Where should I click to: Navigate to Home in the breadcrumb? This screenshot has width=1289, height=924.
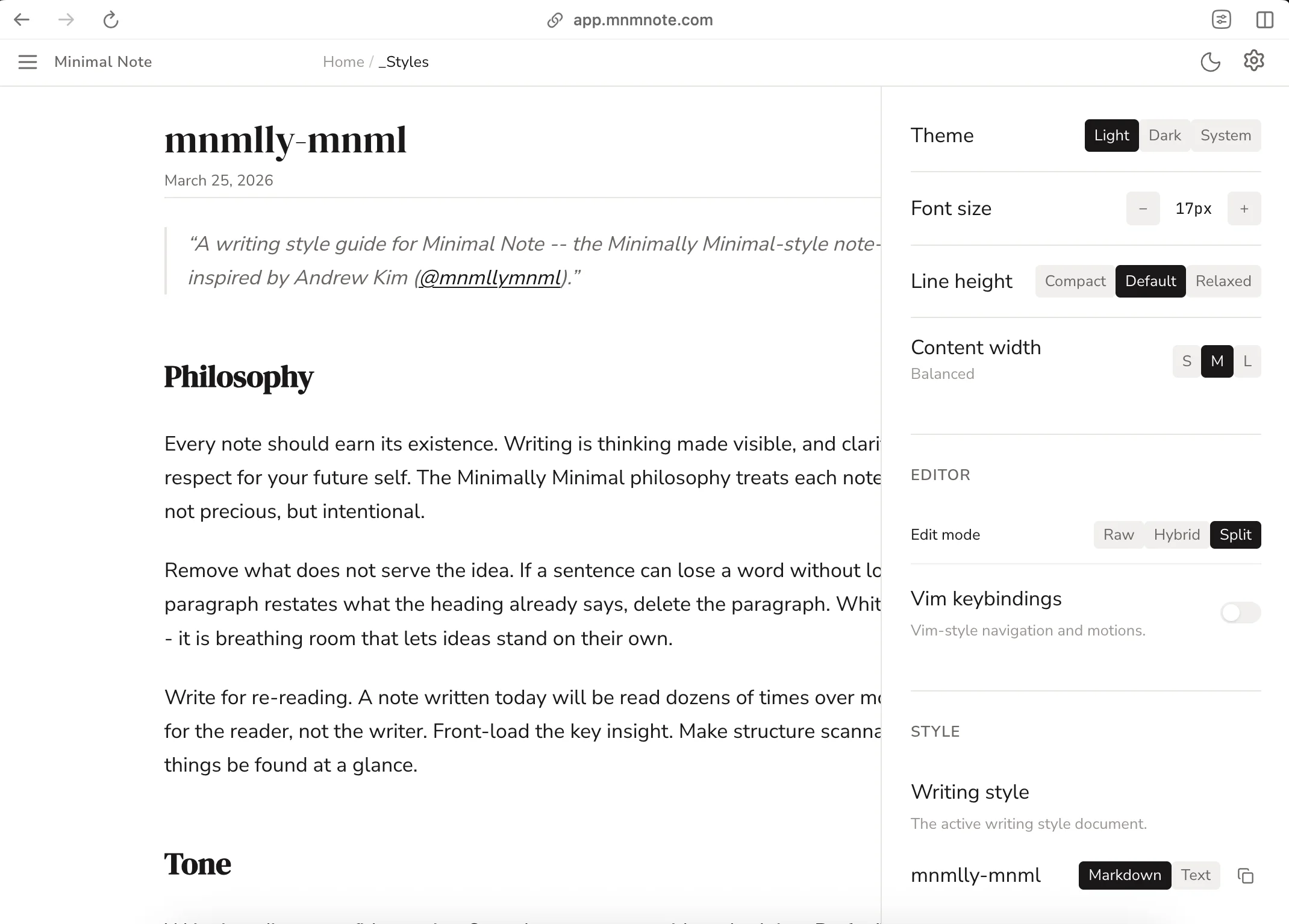343,62
